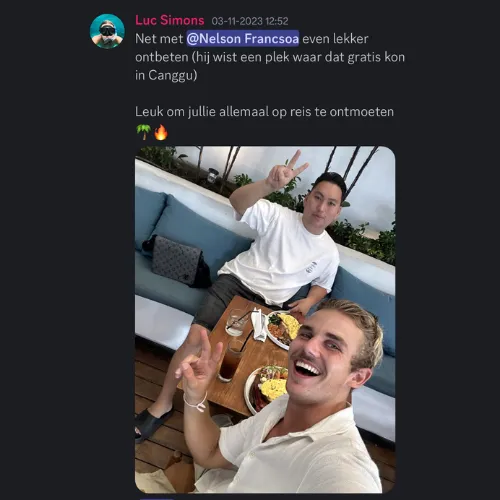Screen dimensions: 500x500
Task: Click the blue cushion left of the bag
Action: pyautogui.click(x=148, y=217)
